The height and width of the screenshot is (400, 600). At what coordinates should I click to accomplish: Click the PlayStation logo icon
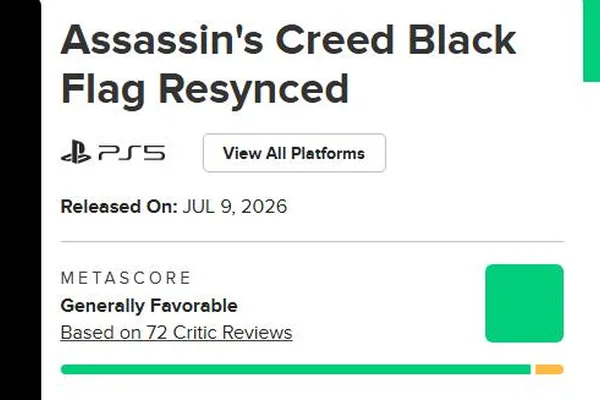pyautogui.click(x=76, y=152)
